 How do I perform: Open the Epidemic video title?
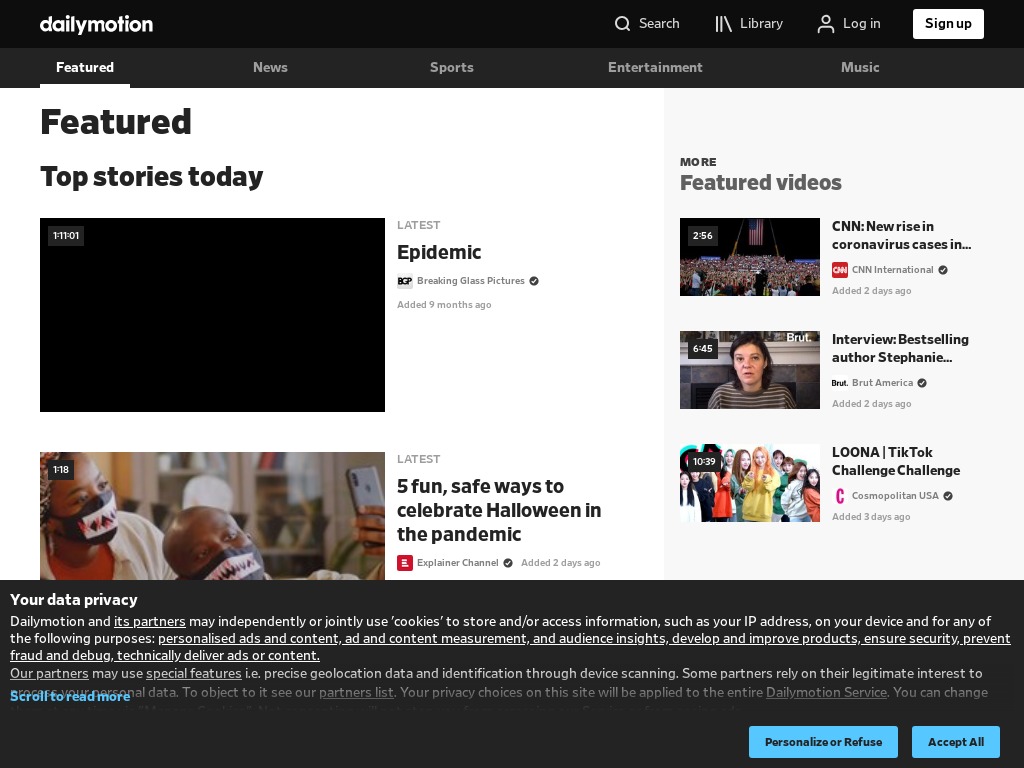pos(439,252)
